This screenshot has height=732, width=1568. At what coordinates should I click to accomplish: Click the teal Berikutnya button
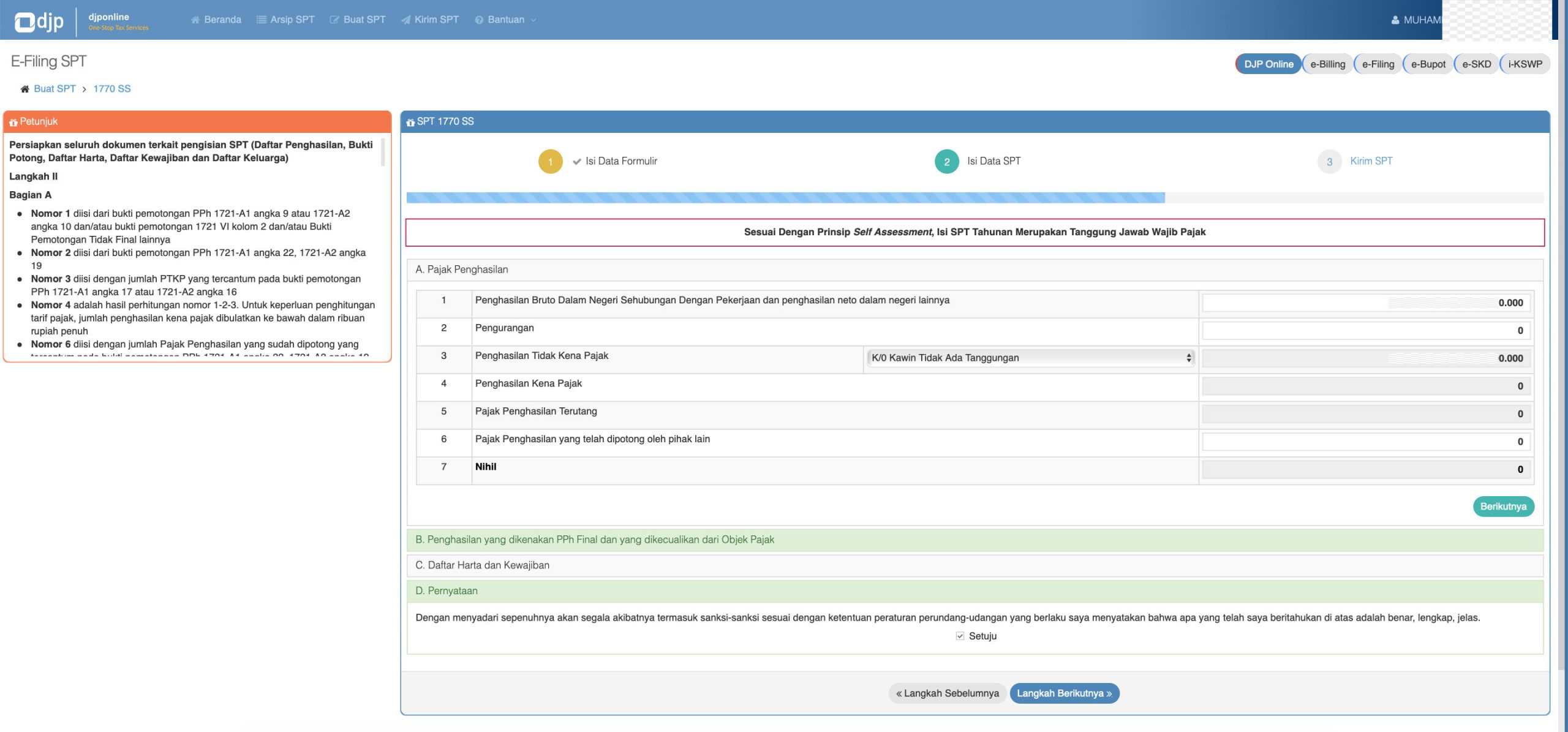1502,507
